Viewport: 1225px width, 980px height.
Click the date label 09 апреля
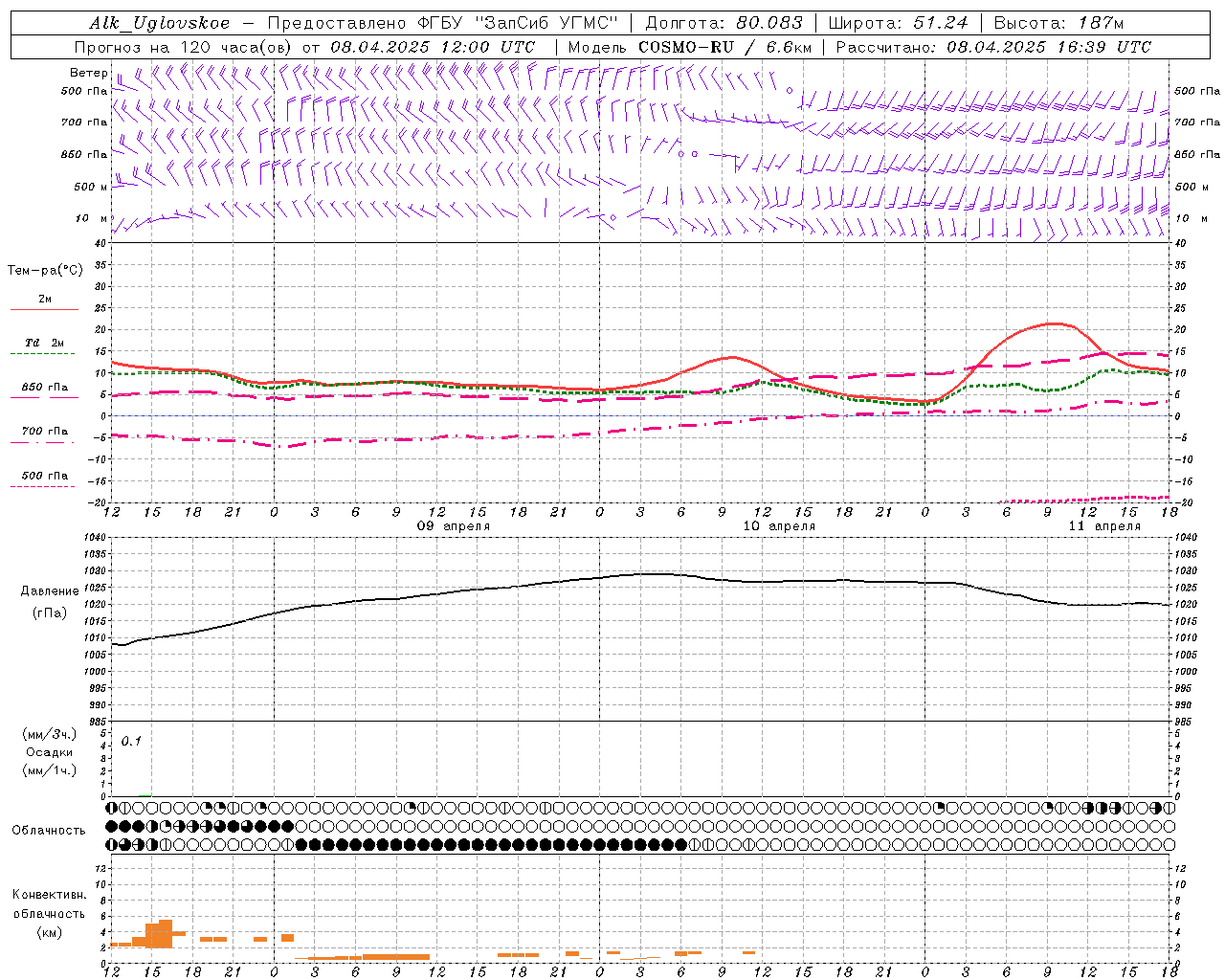pos(454,526)
